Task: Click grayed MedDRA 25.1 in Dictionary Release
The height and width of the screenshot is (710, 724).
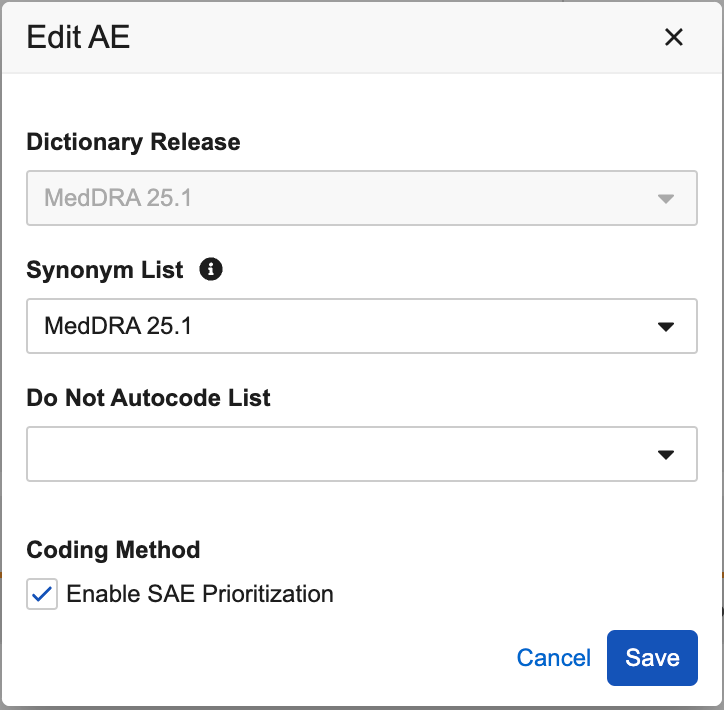Action: (x=118, y=198)
